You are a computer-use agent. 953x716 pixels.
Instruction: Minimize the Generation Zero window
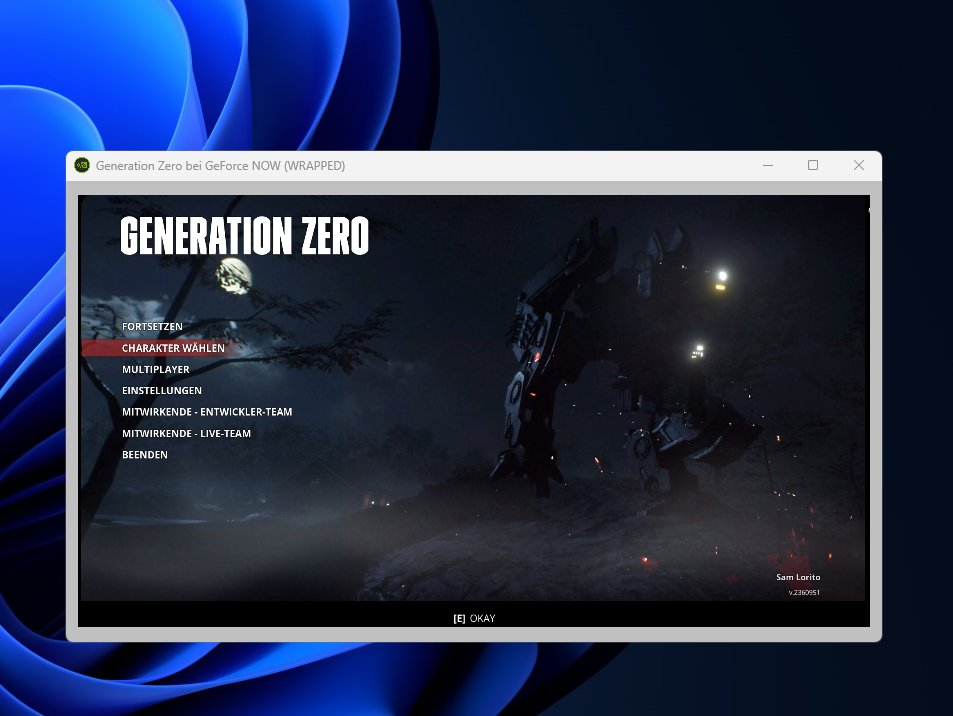coord(768,165)
